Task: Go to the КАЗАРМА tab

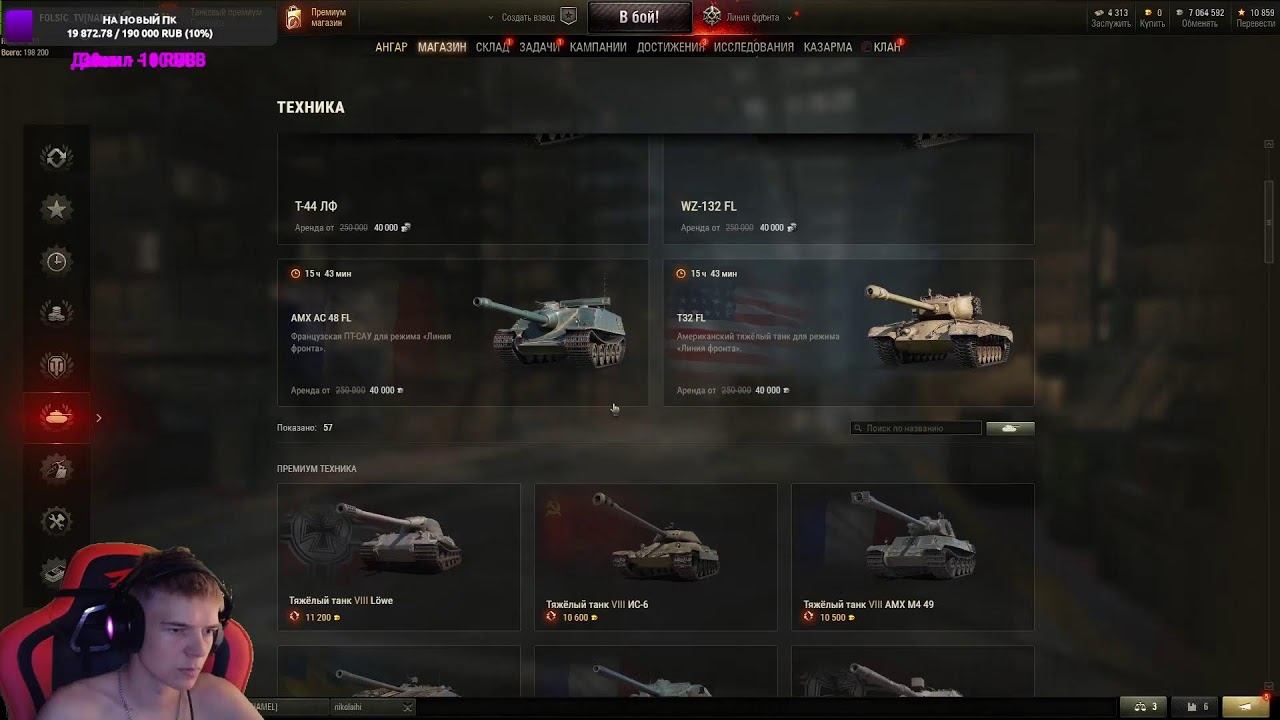Action: tap(827, 47)
